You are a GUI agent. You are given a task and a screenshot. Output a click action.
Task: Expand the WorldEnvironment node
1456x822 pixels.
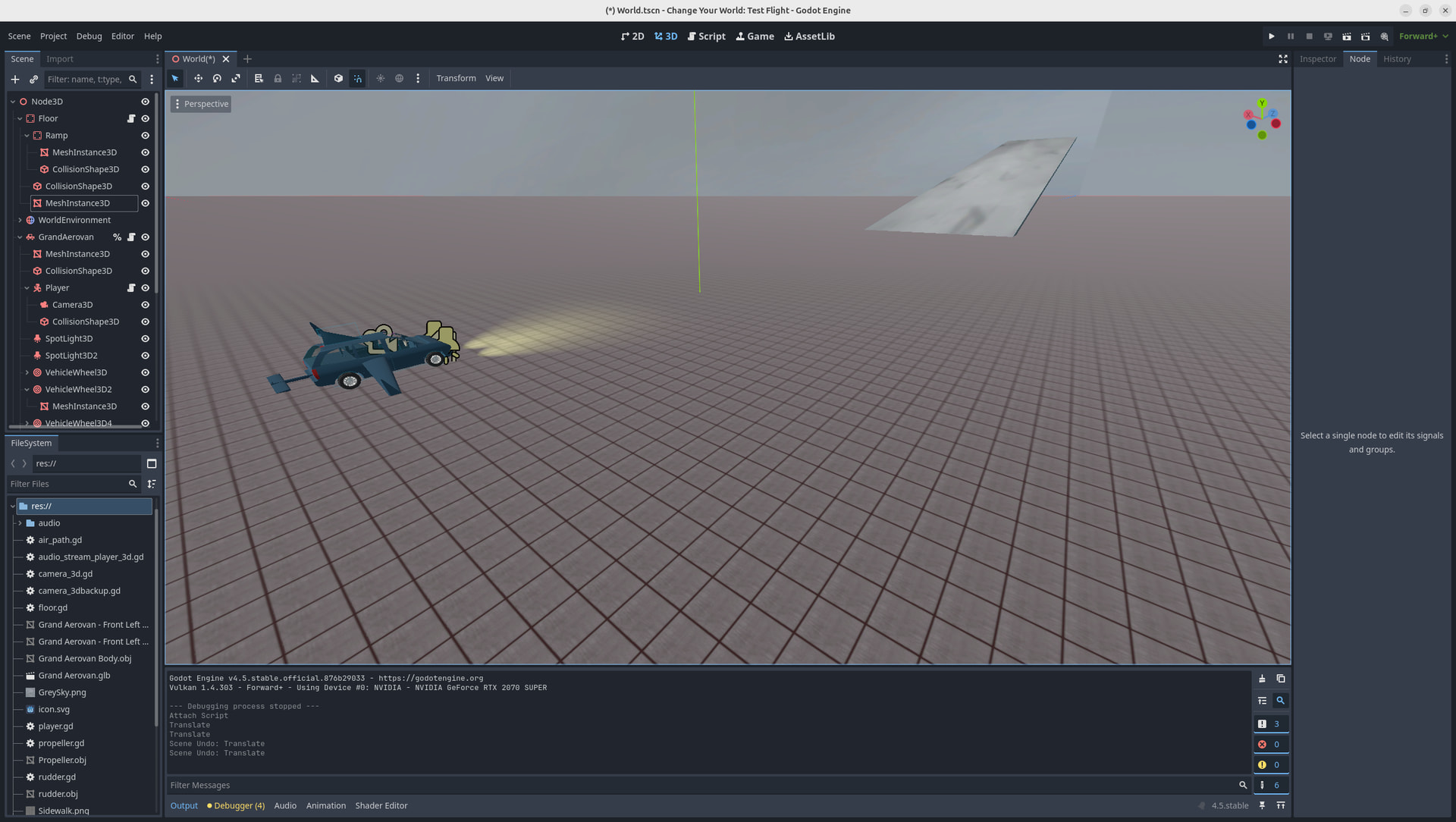coord(20,220)
